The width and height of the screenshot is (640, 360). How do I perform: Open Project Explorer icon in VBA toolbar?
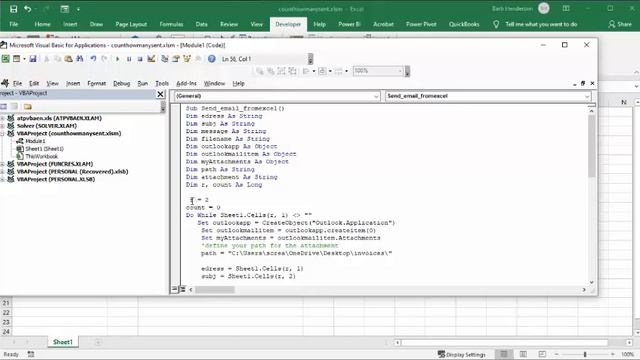[165, 59]
